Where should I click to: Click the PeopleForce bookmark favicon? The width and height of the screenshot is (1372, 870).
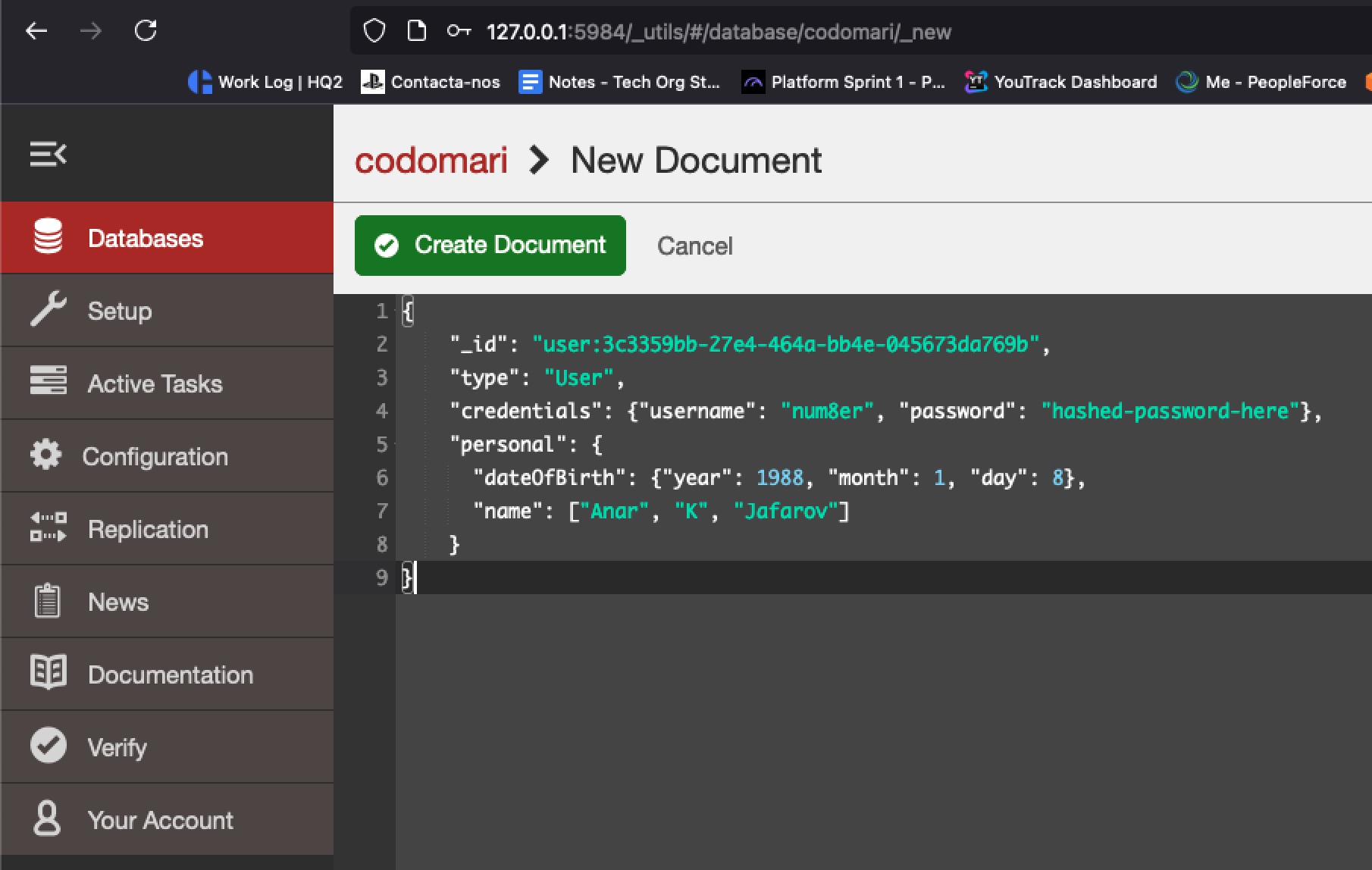[x=1186, y=82]
